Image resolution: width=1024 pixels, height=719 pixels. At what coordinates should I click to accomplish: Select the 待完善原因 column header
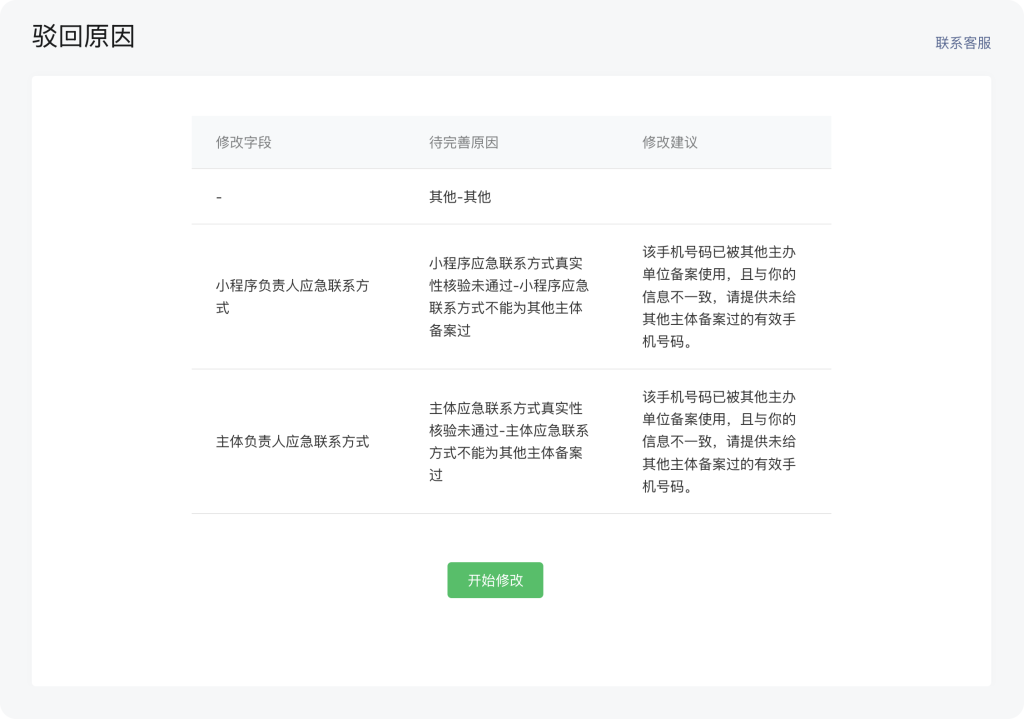(463, 143)
